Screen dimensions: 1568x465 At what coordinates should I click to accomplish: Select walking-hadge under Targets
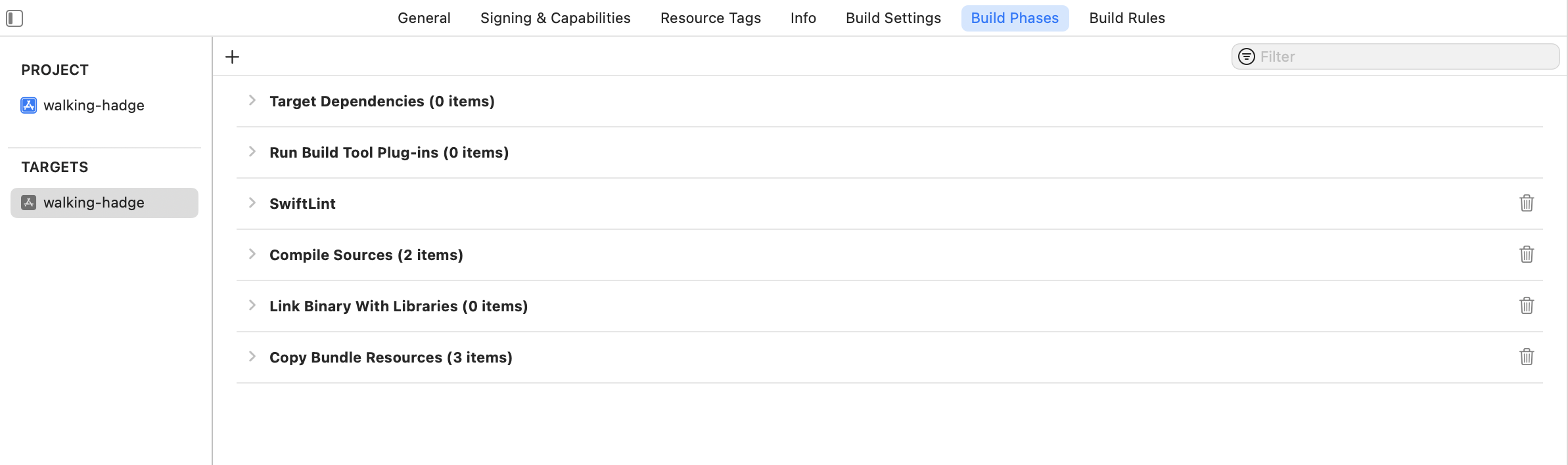(x=104, y=203)
